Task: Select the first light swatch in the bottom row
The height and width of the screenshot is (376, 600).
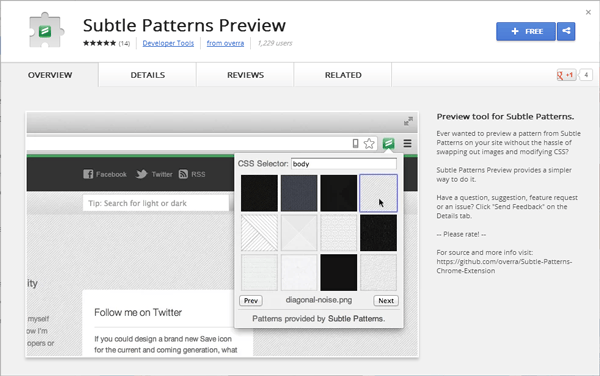Action: point(259,272)
